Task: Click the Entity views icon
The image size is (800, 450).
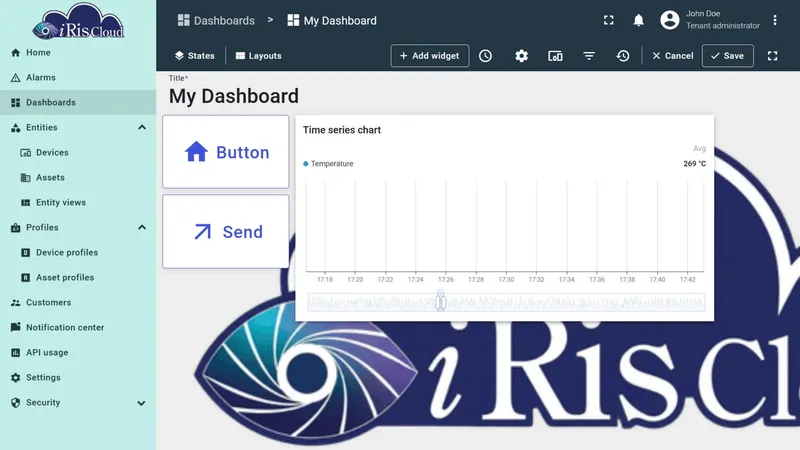Action: (x=26, y=203)
